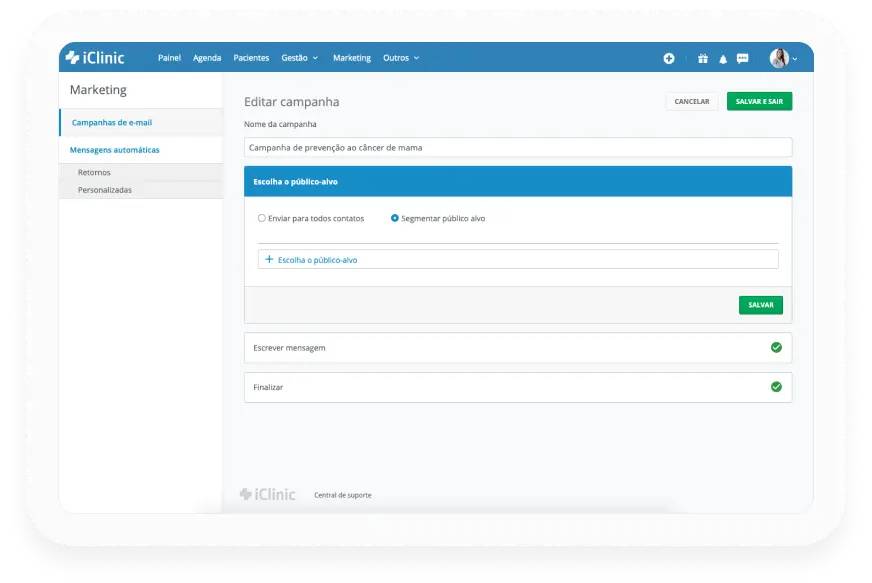872x583 pixels.
Task: Open the plus add-new icon in header
Action: click(x=669, y=58)
